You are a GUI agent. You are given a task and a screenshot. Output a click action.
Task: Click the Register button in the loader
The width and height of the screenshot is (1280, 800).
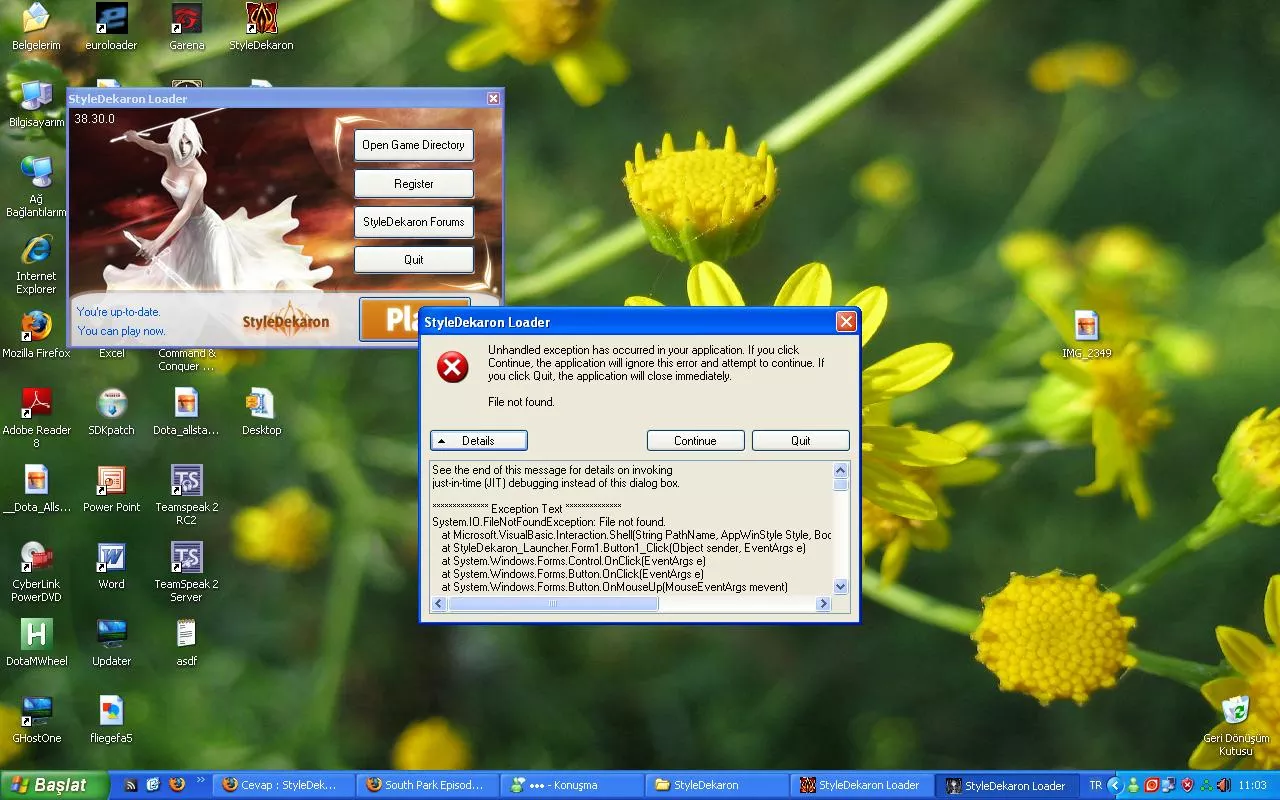(x=413, y=184)
